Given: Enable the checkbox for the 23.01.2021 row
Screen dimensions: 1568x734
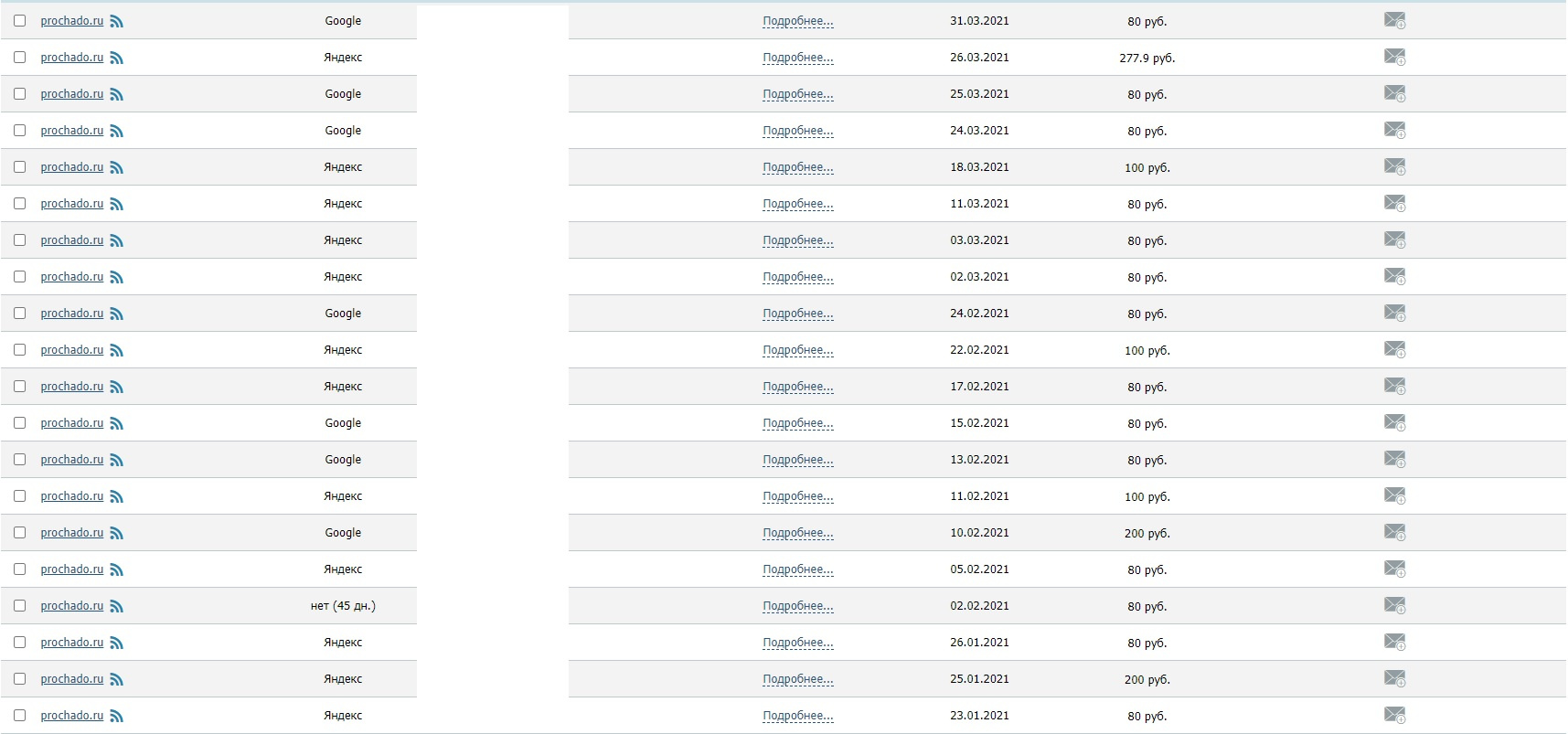Looking at the screenshot, I should click(x=19, y=715).
